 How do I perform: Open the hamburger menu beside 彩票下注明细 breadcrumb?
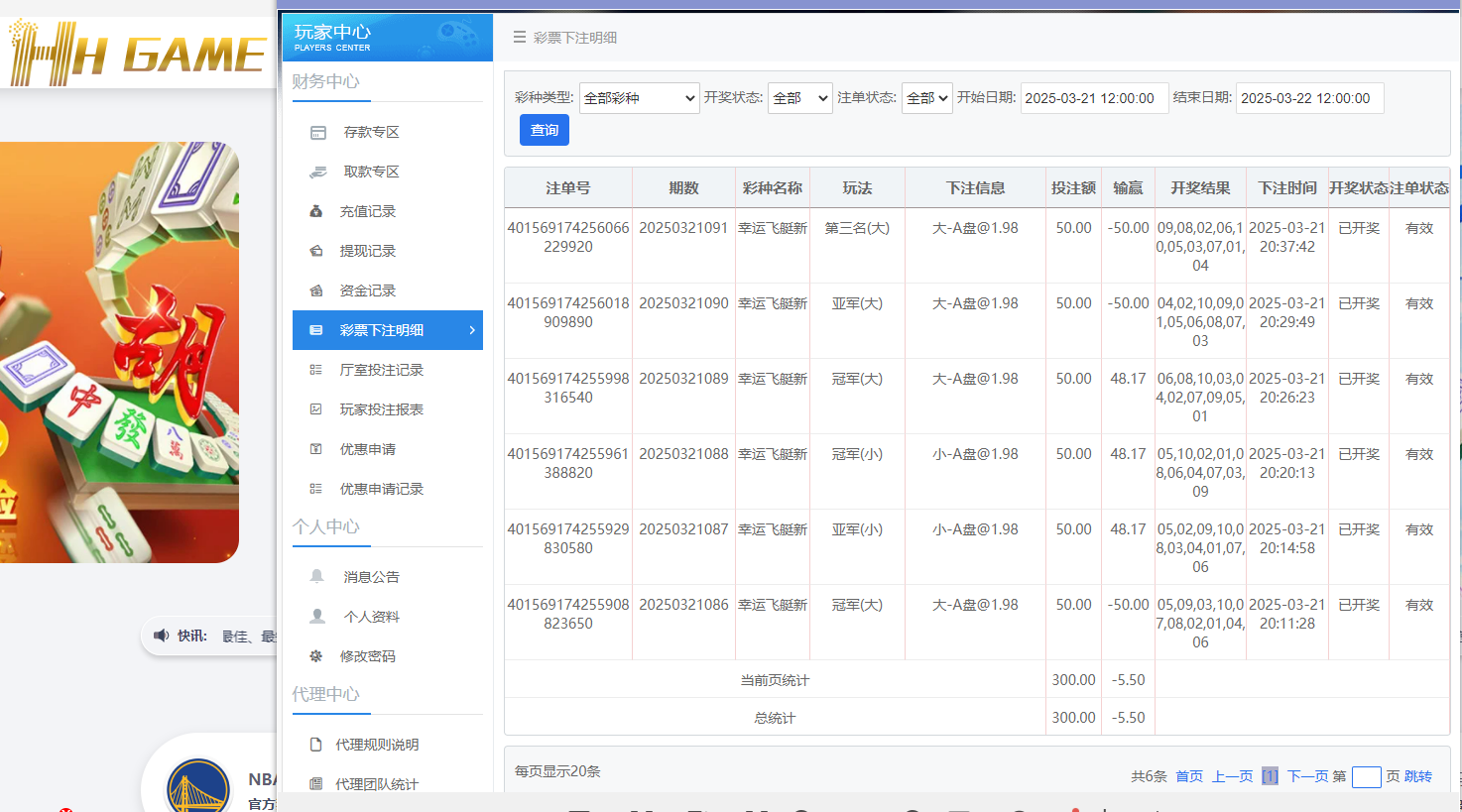[x=518, y=36]
